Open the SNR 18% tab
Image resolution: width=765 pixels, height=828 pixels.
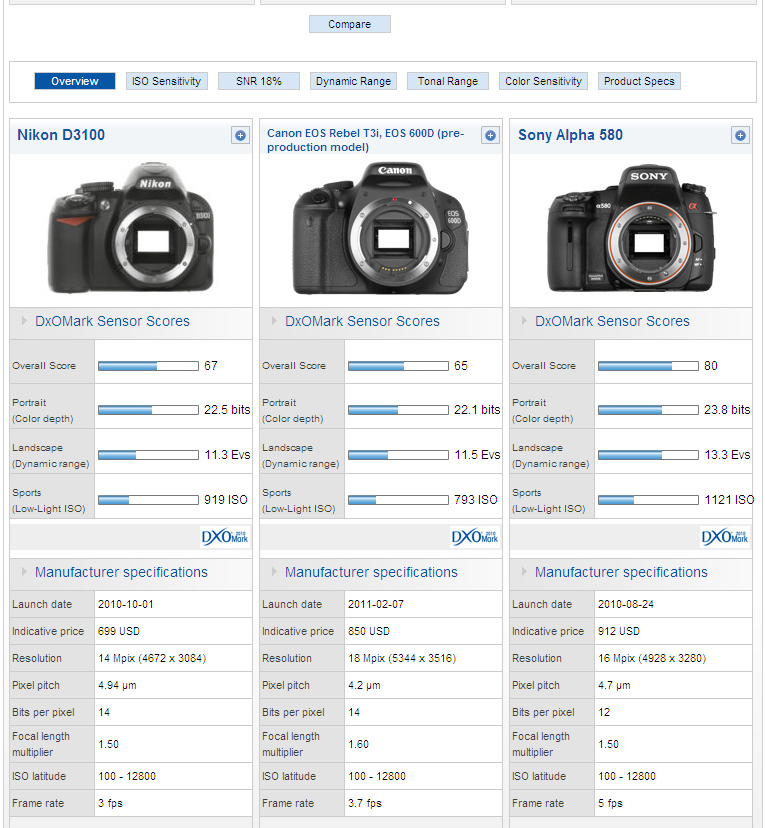pos(259,82)
